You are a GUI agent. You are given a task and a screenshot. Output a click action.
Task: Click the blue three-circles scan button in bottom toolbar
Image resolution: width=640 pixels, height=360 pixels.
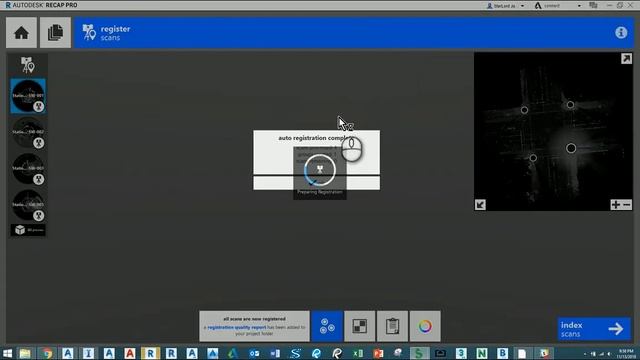[327, 327]
